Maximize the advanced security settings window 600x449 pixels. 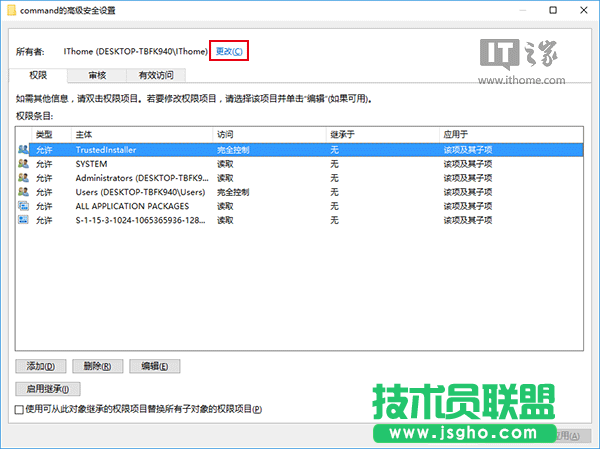(553, 10)
